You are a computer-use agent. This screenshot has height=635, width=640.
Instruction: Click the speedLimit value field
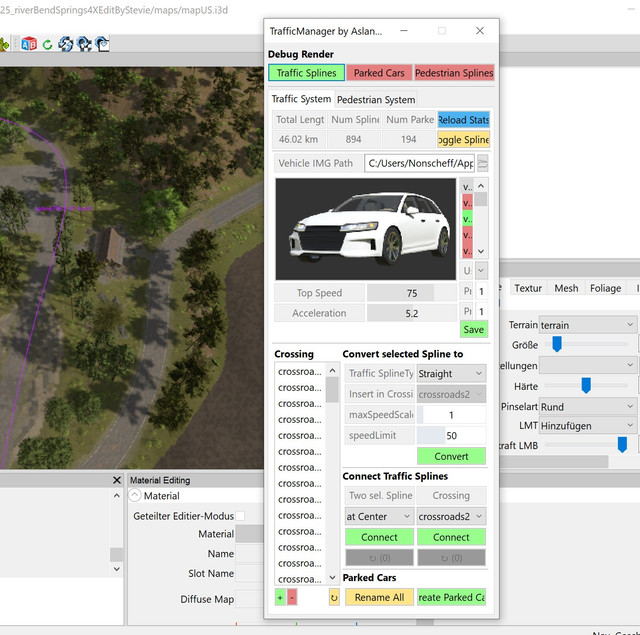point(451,435)
